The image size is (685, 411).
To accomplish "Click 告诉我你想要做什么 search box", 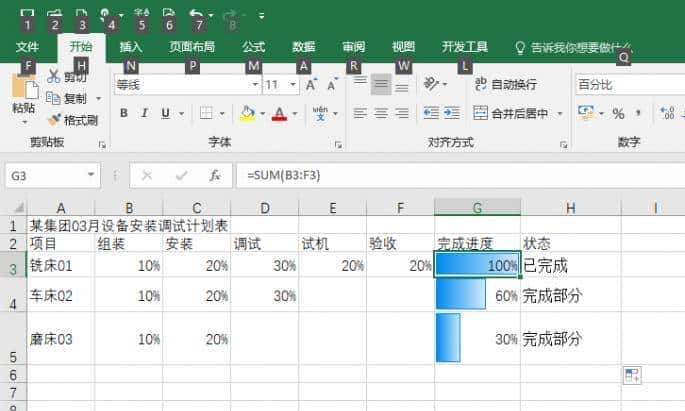I will [574, 48].
